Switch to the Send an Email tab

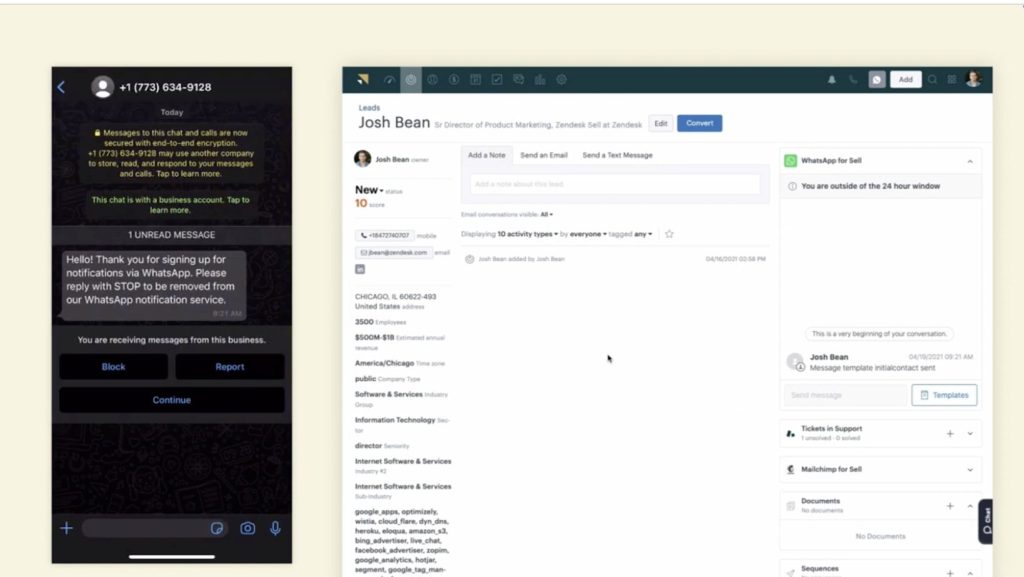(544, 155)
